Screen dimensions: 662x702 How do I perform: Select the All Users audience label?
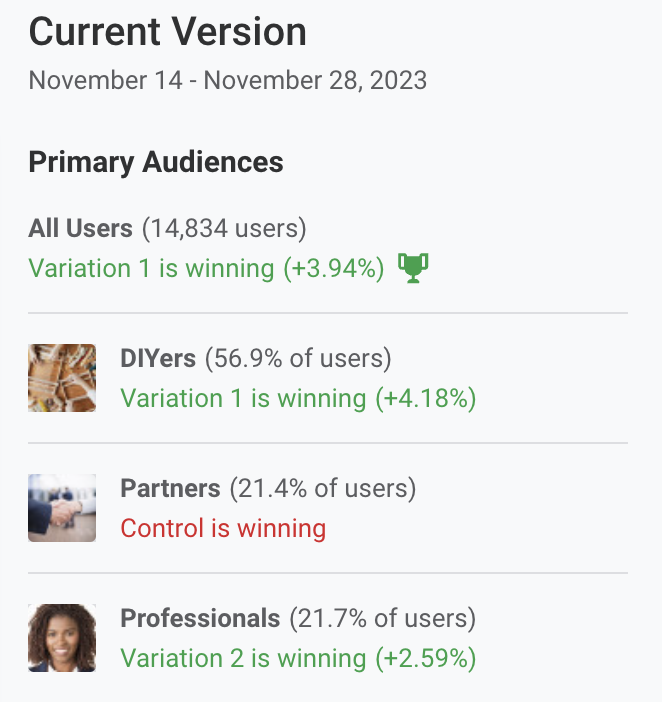coord(81,228)
